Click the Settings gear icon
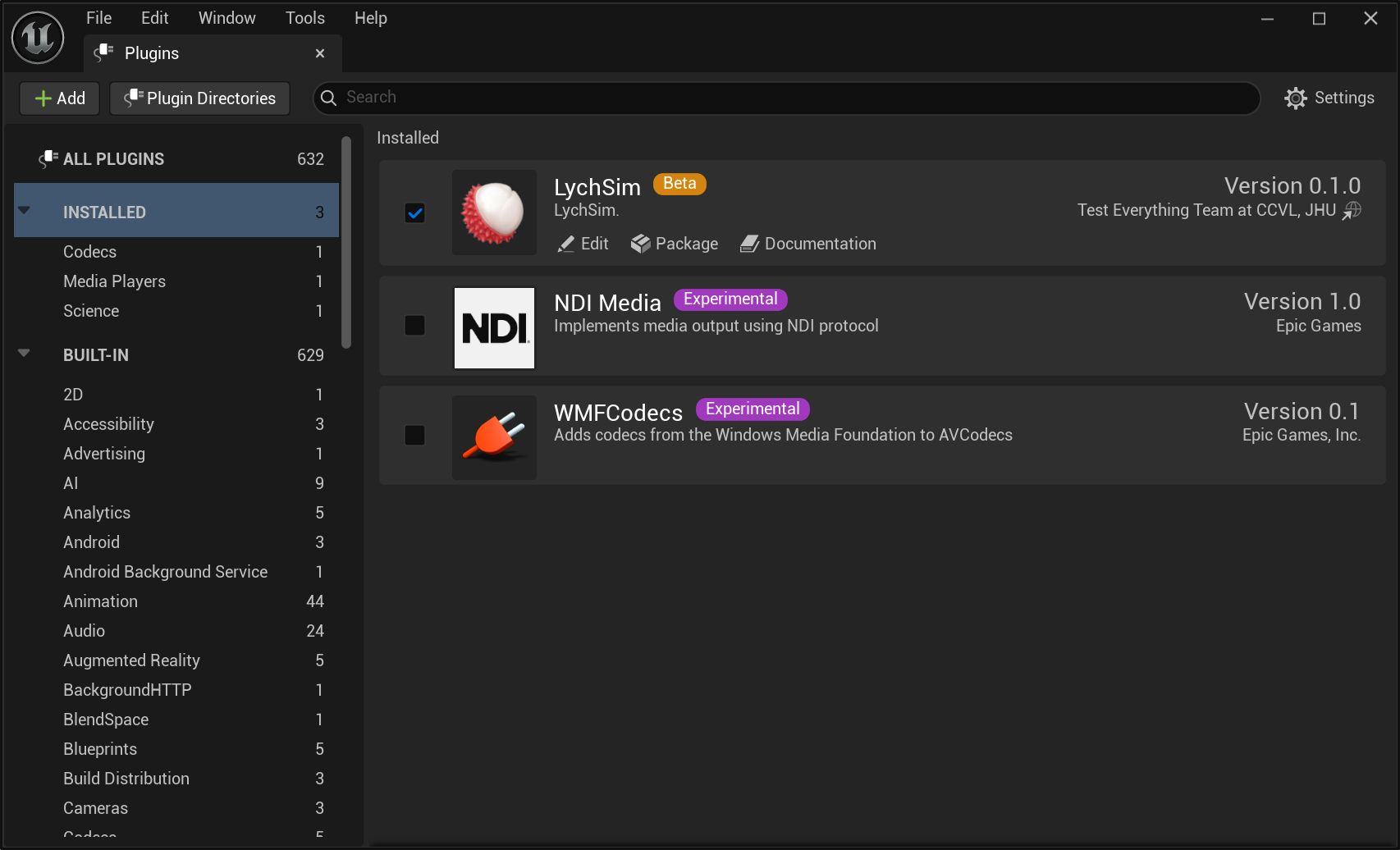Image resolution: width=1400 pixels, height=850 pixels. [x=1296, y=98]
